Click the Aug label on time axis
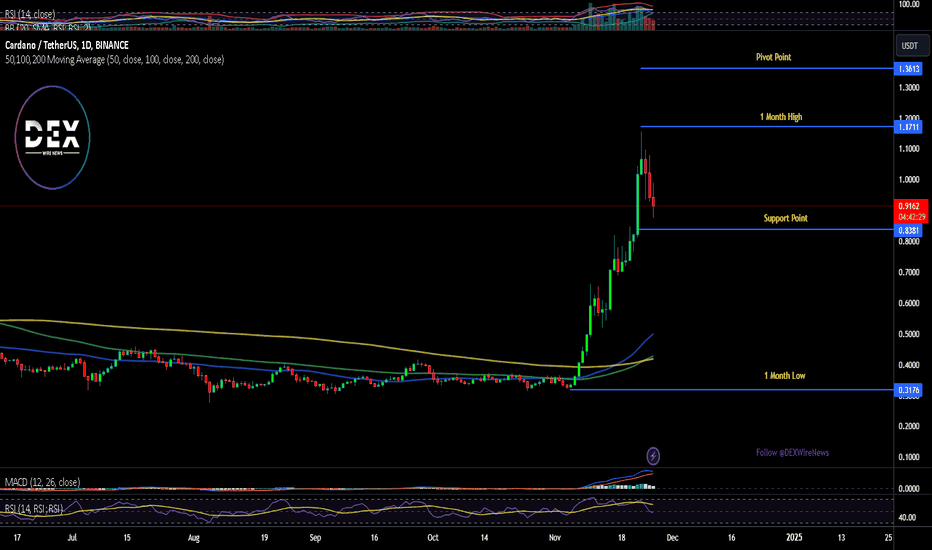This screenshot has width=932, height=550. [x=194, y=538]
